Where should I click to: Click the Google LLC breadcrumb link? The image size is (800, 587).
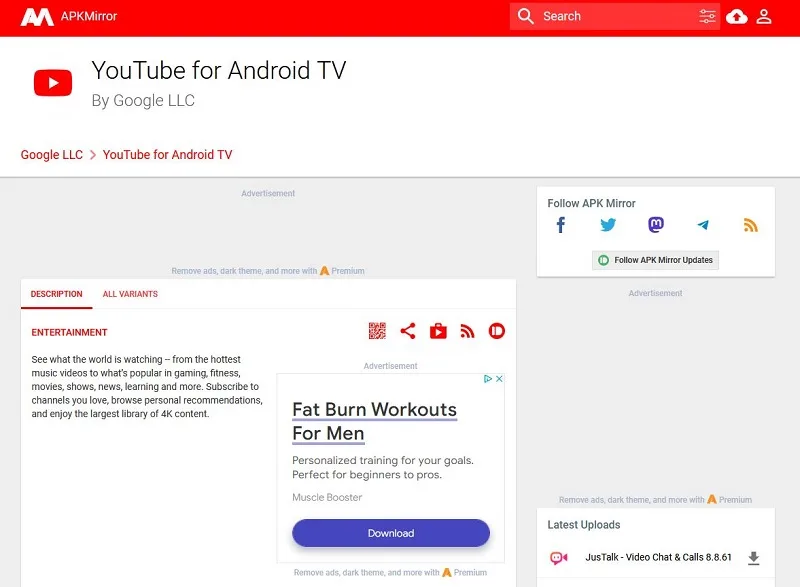tap(52, 155)
